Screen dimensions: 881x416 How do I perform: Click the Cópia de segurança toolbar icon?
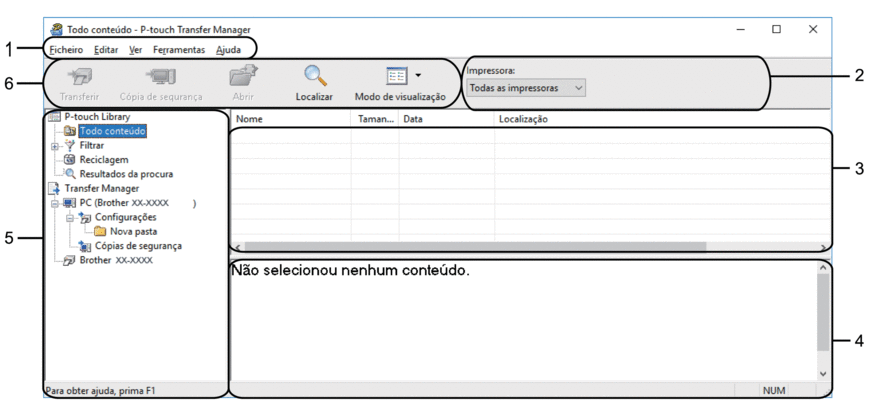161,75
